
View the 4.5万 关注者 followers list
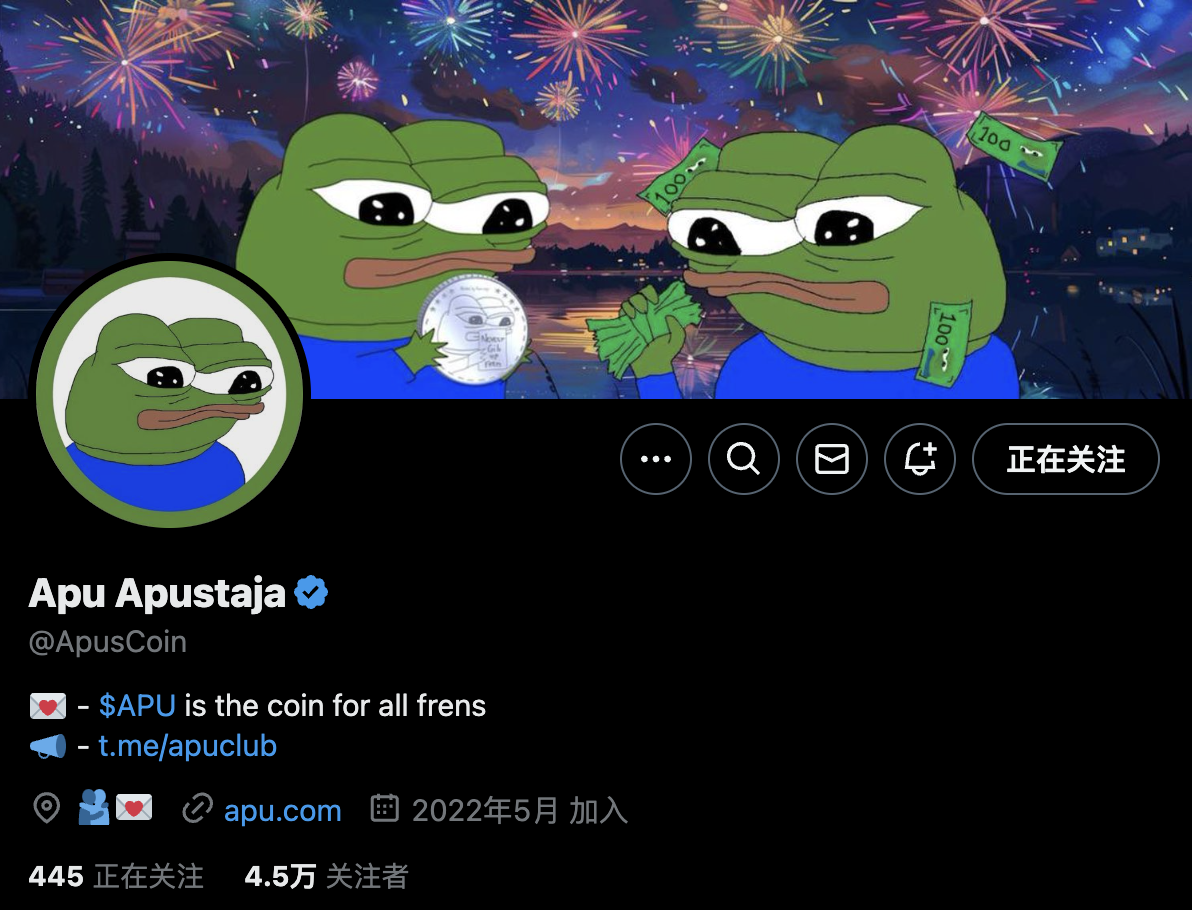point(326,877)
